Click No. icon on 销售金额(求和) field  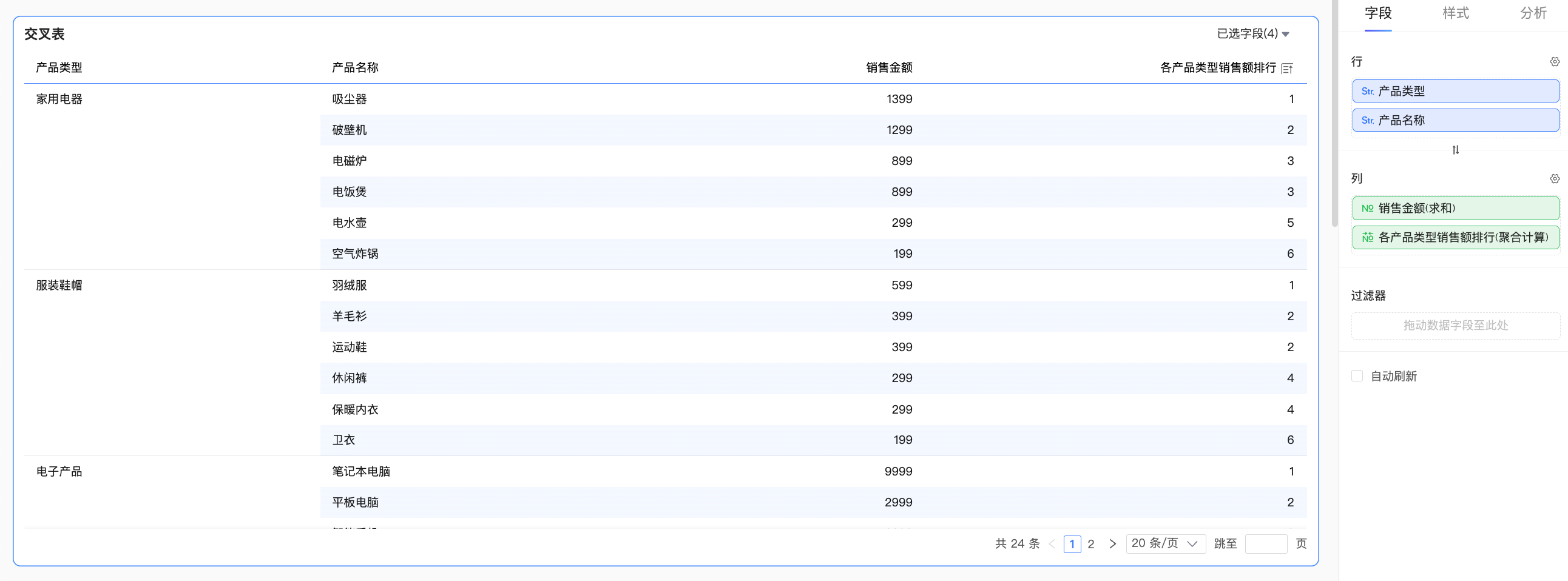[1367, 208]
